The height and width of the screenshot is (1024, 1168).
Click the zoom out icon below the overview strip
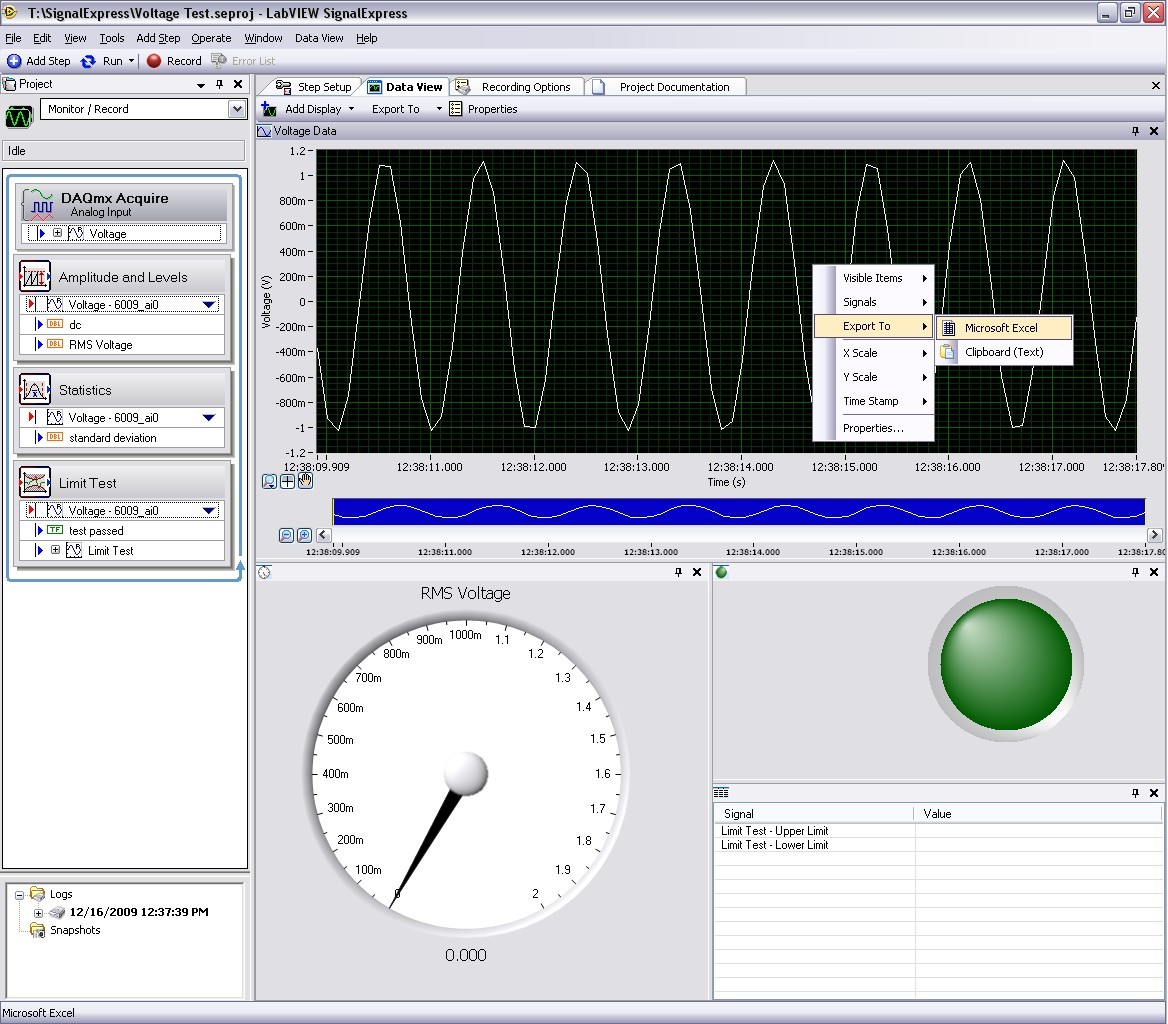pyautogui.click(x=287, y=535)
